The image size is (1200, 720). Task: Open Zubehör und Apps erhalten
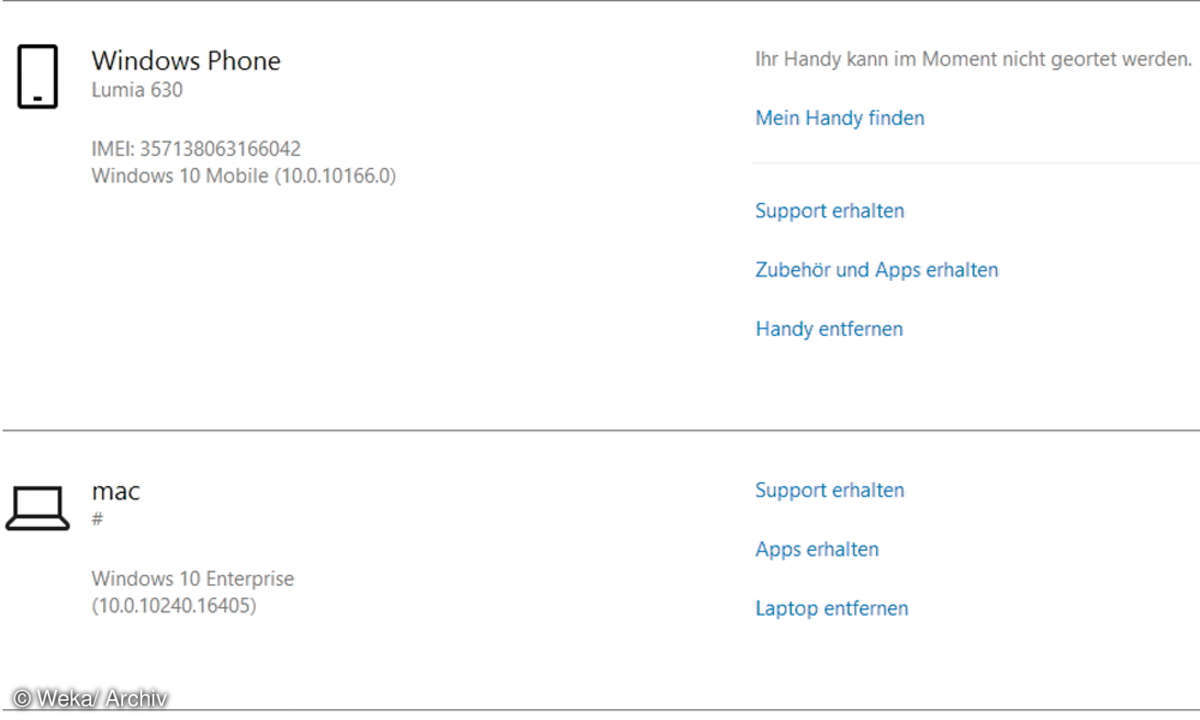click(876, 270)
